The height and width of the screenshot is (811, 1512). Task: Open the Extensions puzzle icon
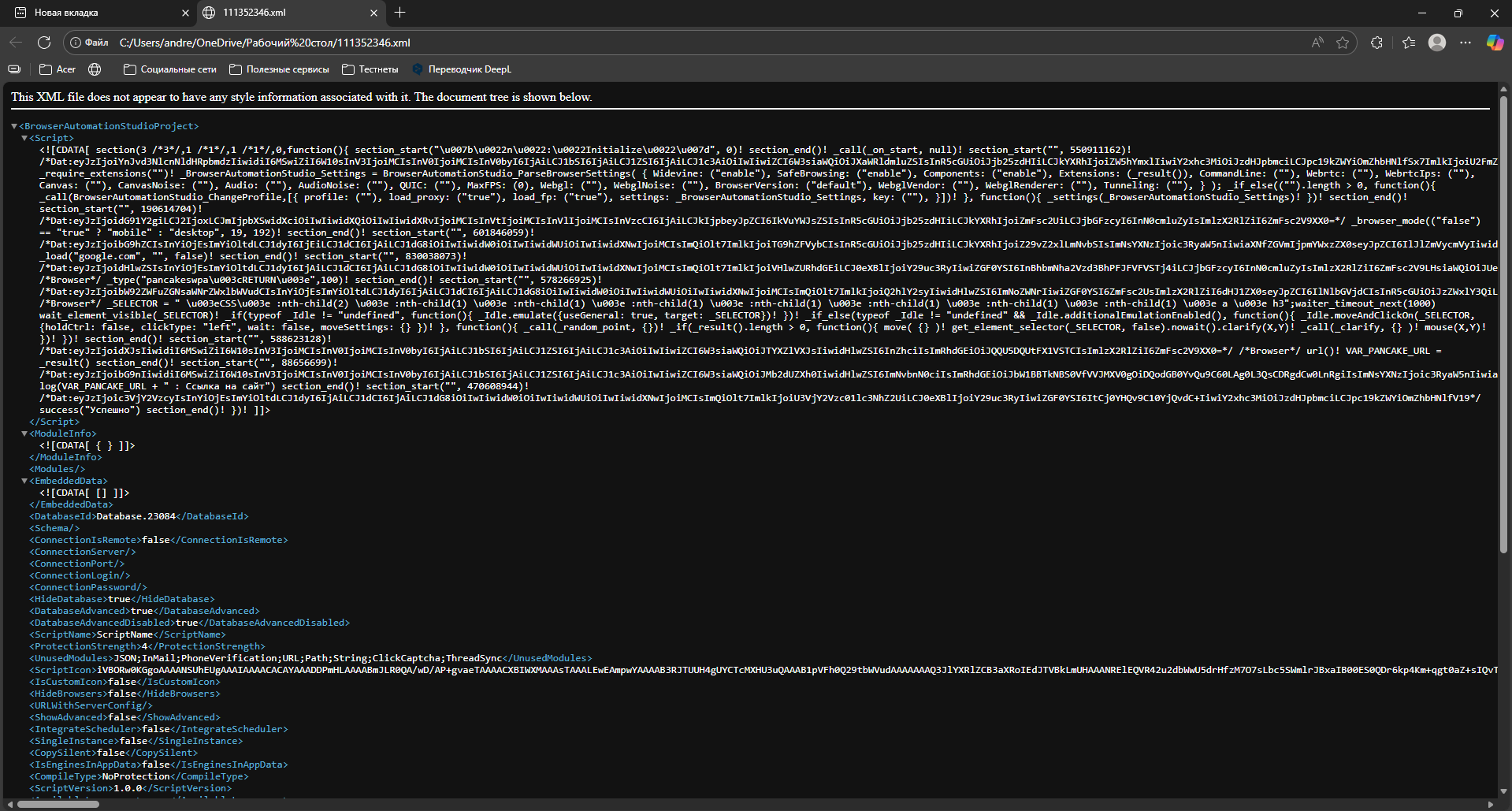[1376, 43]
